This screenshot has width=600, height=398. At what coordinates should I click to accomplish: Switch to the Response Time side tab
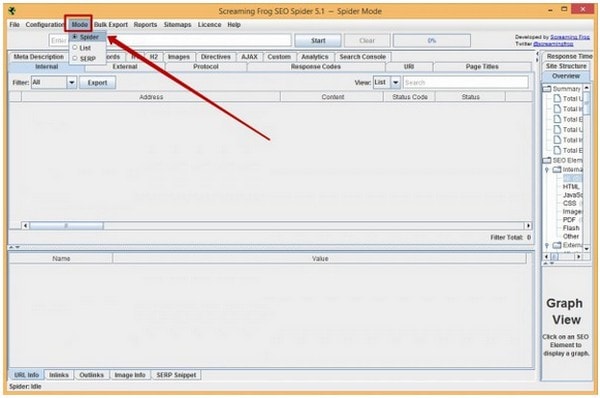tap(569, 56)
